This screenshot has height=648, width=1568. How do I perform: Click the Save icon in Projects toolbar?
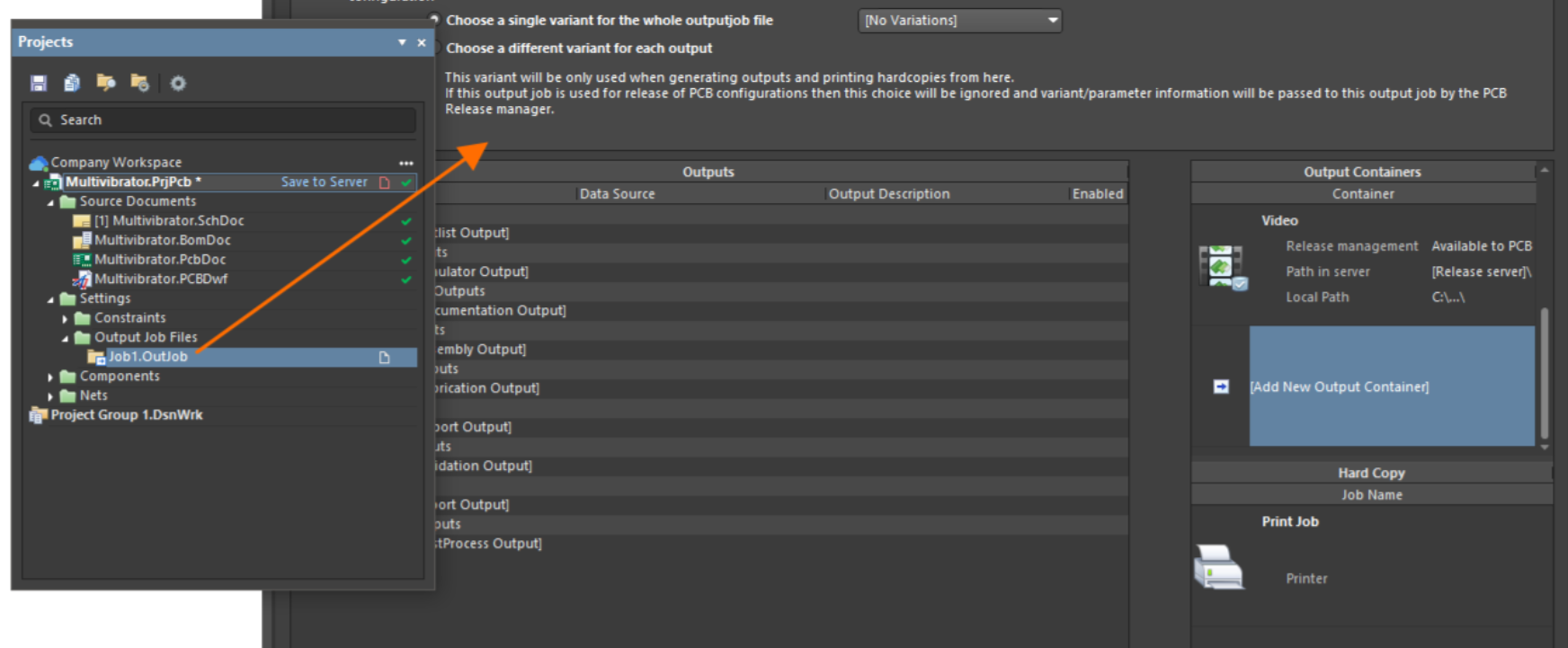coord(38,84)
